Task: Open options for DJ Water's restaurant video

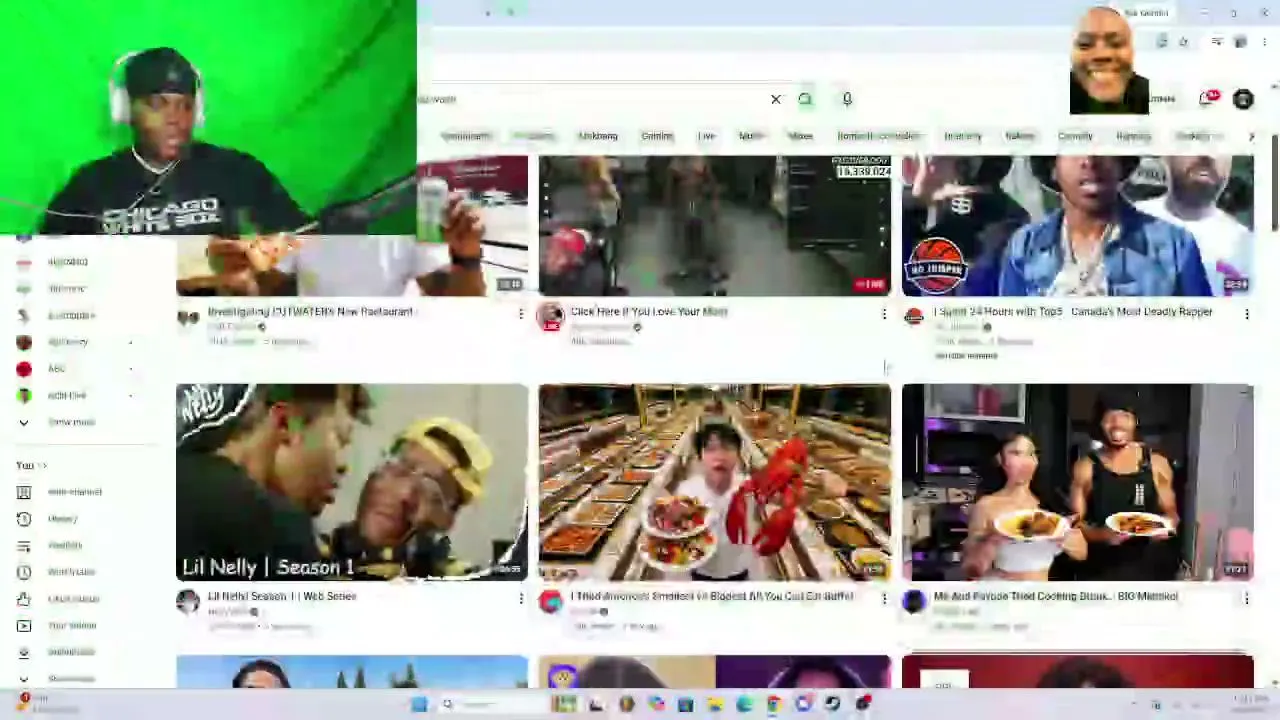Action: 521,314
